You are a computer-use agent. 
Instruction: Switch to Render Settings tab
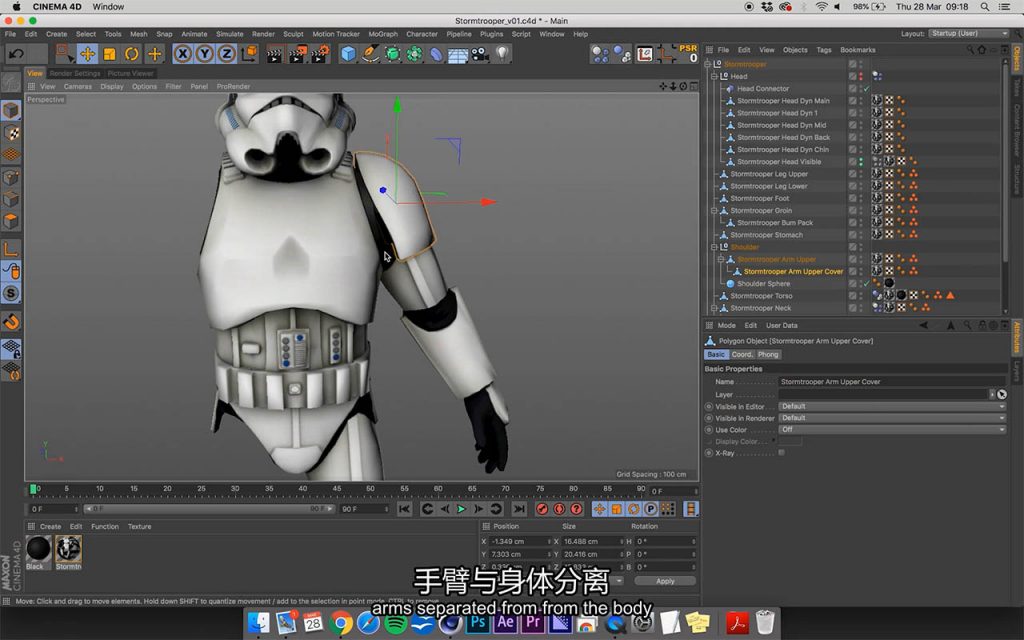[x=75, y=73]
